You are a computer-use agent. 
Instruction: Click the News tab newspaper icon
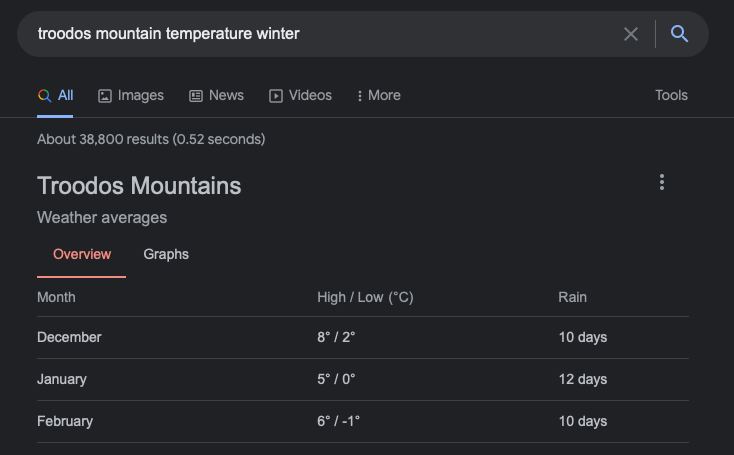click(x=196, y=96)
